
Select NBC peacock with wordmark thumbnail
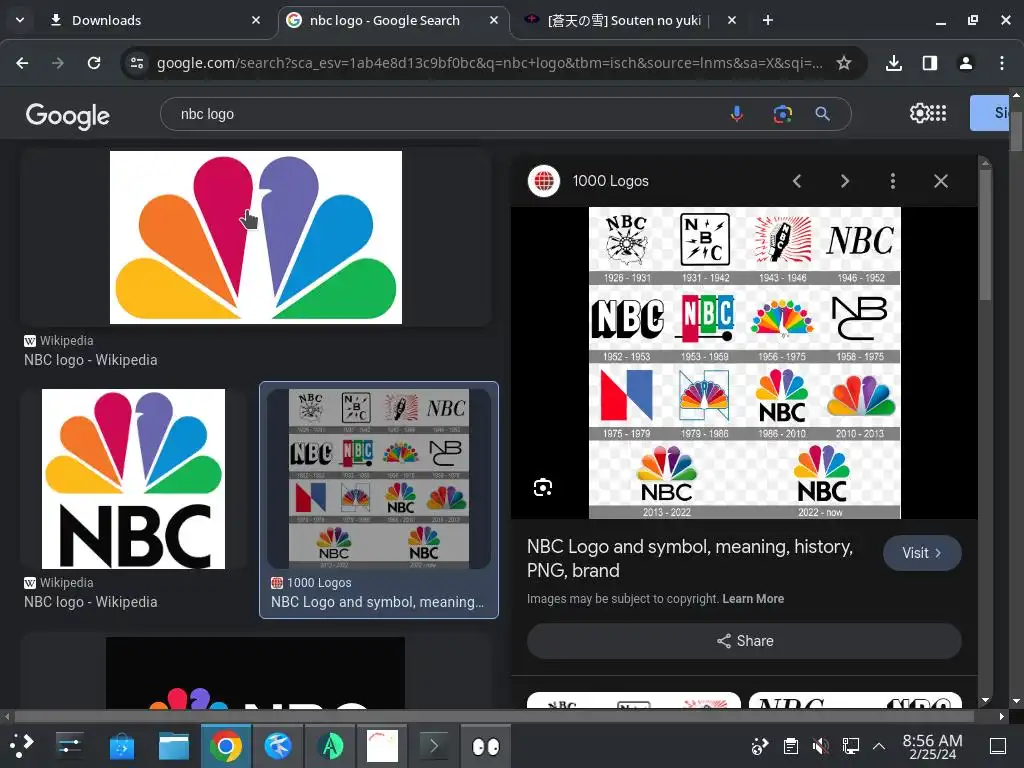click(x=133, y=479)
